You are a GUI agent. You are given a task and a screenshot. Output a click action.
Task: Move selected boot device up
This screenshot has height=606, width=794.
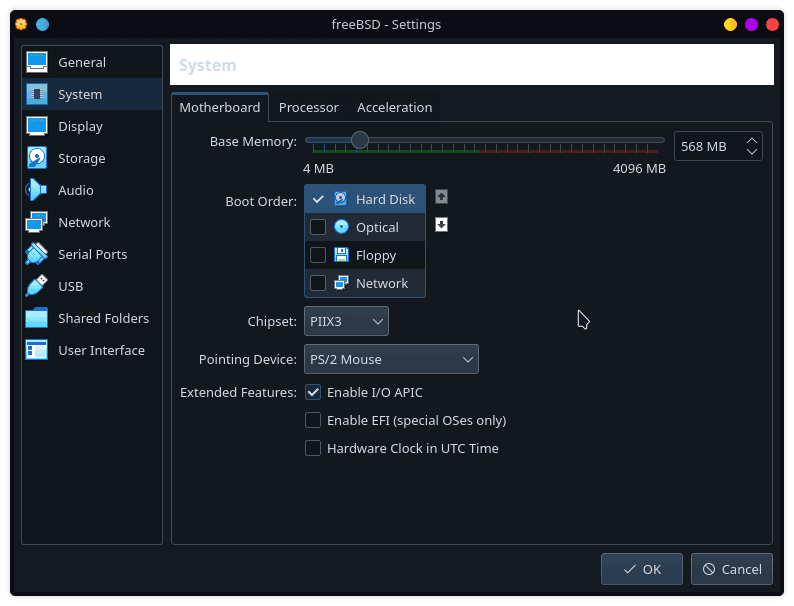pyautogui.click(x=442, y=196)
